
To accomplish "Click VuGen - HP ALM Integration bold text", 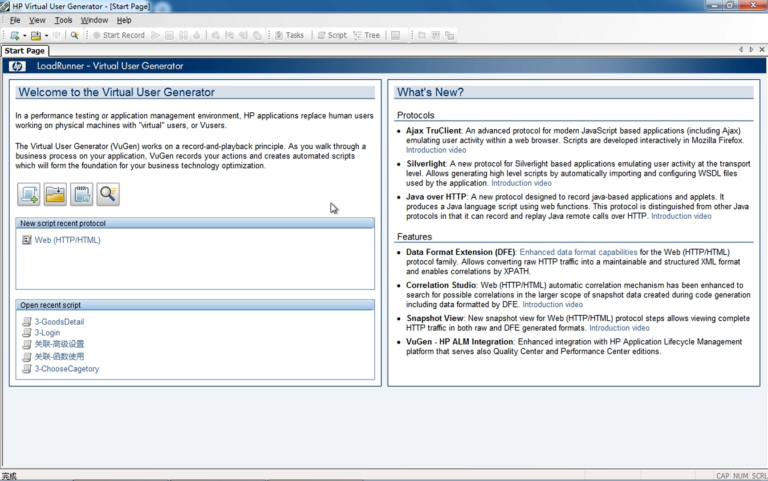I will pyautogui.click(x=459, y=342).
